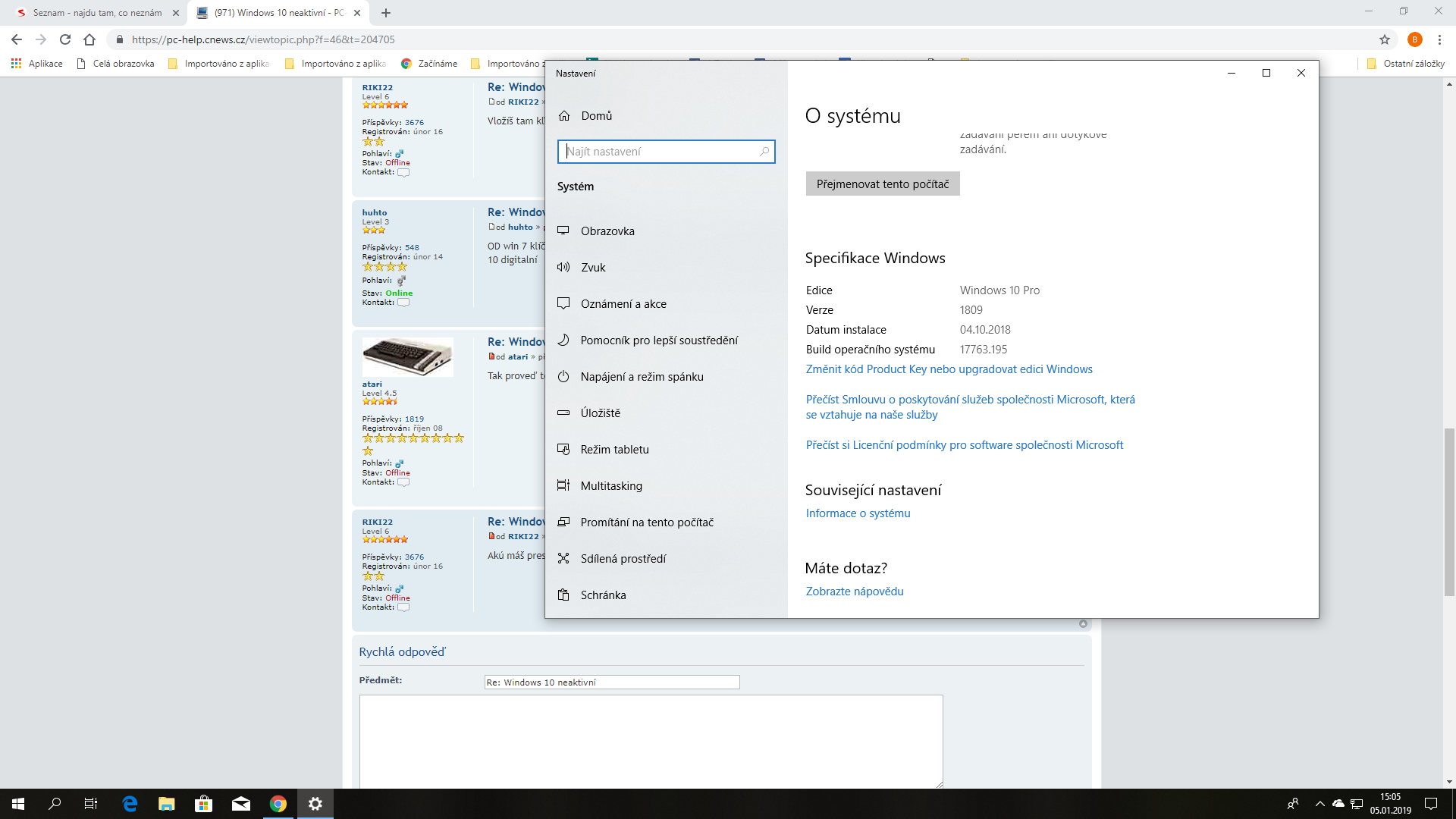Expand the hidden system tray icons
The image size is (1456, 819).
pyautogui.click(x=1319, y=804)
